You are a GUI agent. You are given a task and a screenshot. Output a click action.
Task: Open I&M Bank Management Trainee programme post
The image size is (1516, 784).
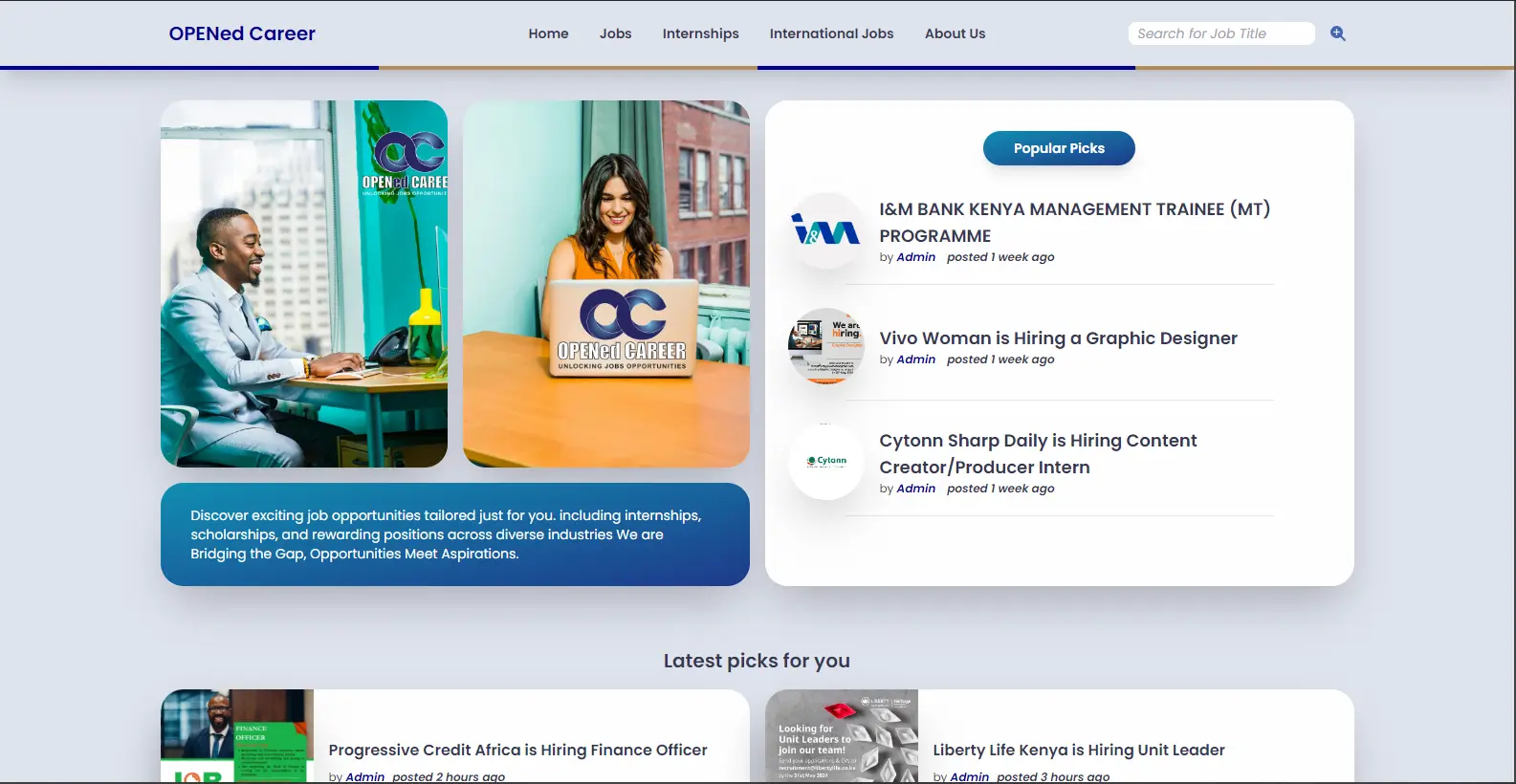1074,222
